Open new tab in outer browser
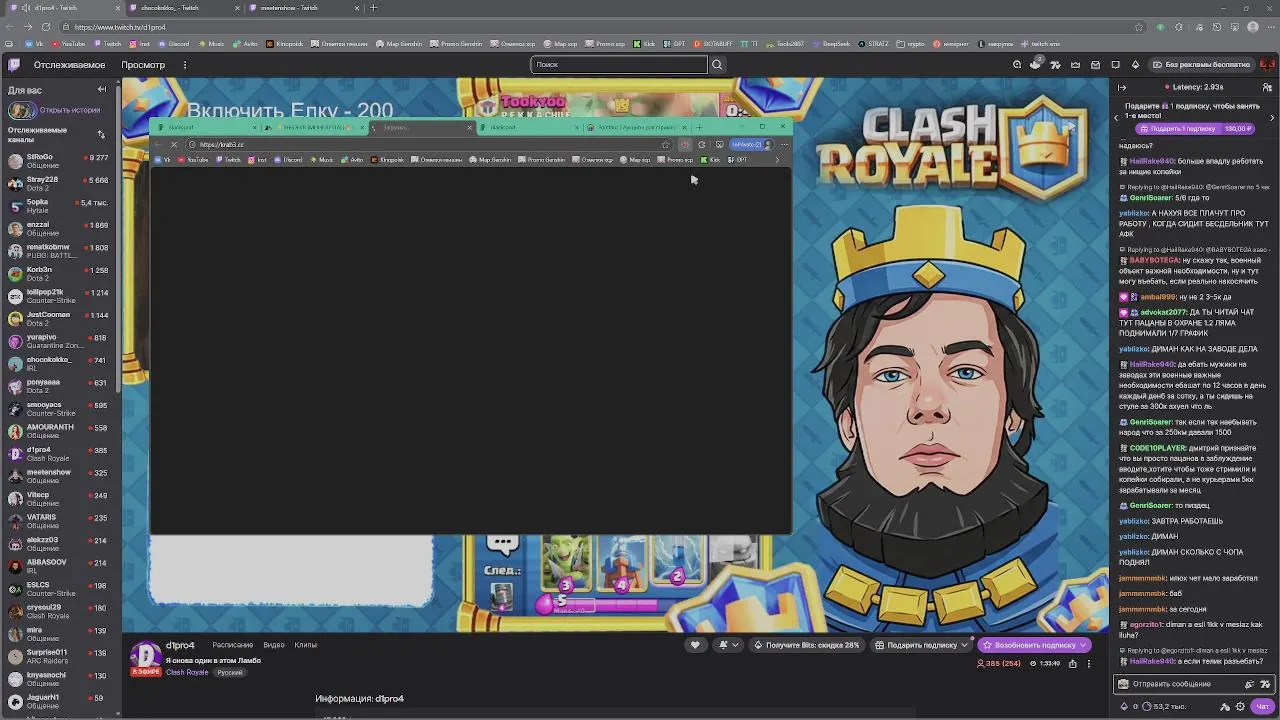The image size is (1280, 720). 373,8
